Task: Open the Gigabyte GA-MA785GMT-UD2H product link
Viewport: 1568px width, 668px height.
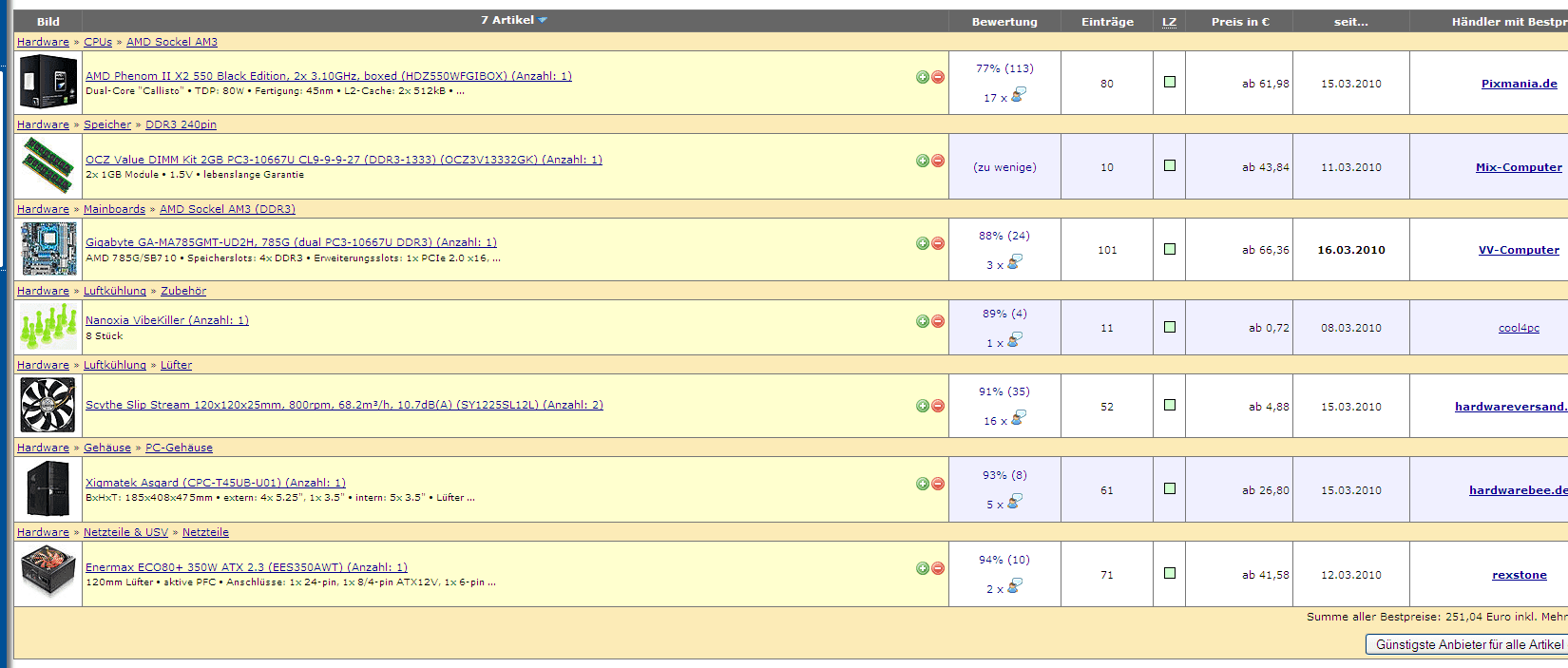Action: [291, 242]
